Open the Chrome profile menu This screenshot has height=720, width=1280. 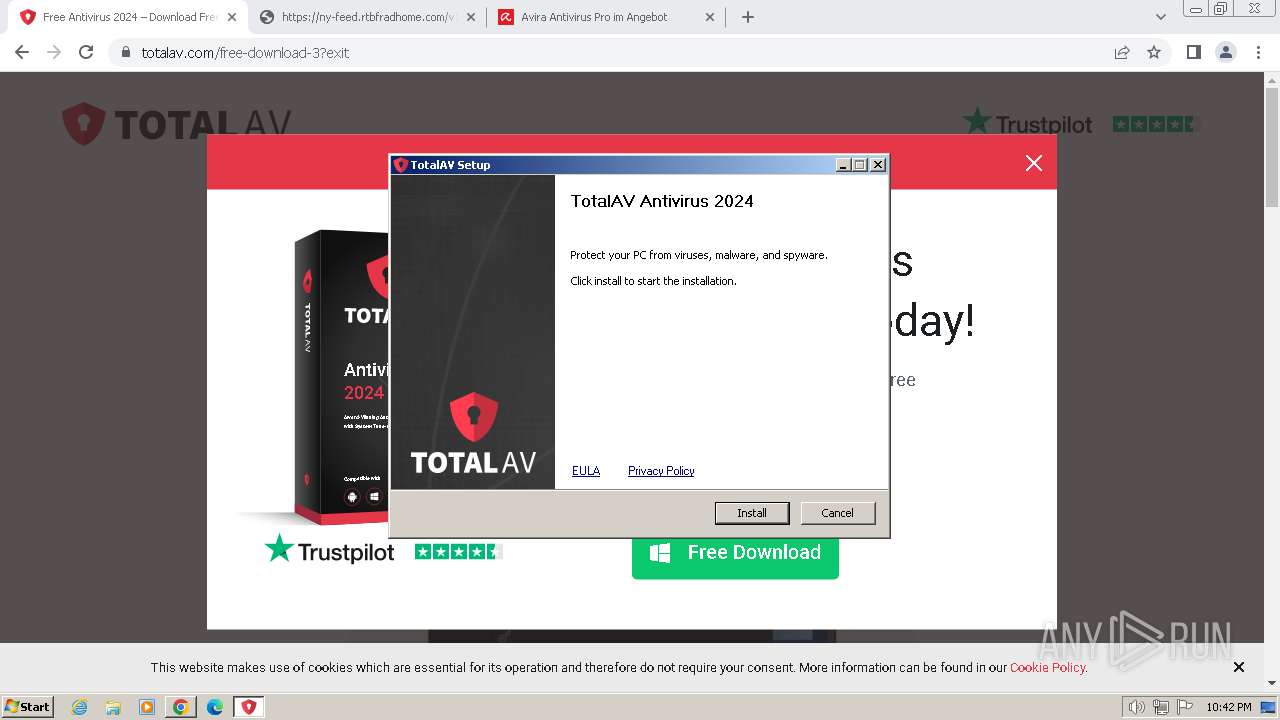[x=1226, y=52]
